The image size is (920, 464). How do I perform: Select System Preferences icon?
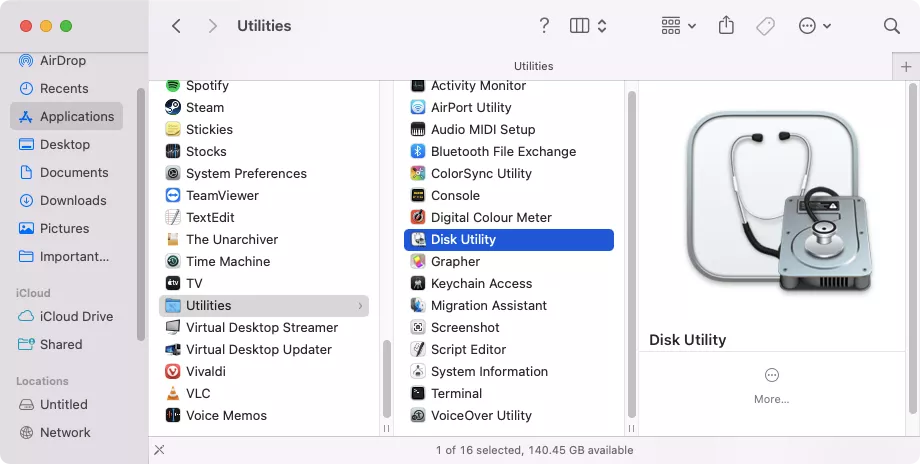pyautogui.click(x=172, y=173)
